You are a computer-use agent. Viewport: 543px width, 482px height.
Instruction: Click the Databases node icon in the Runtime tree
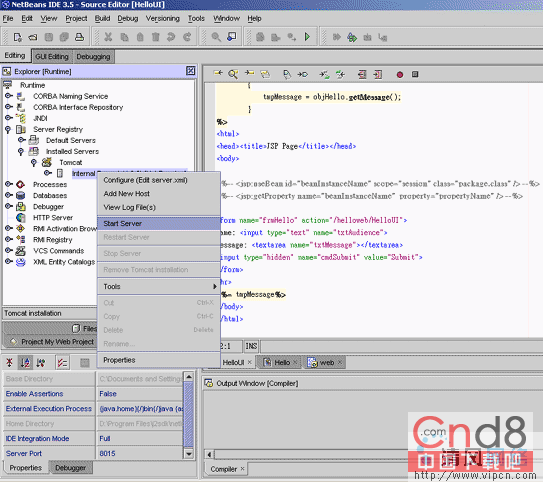[21, 196]
